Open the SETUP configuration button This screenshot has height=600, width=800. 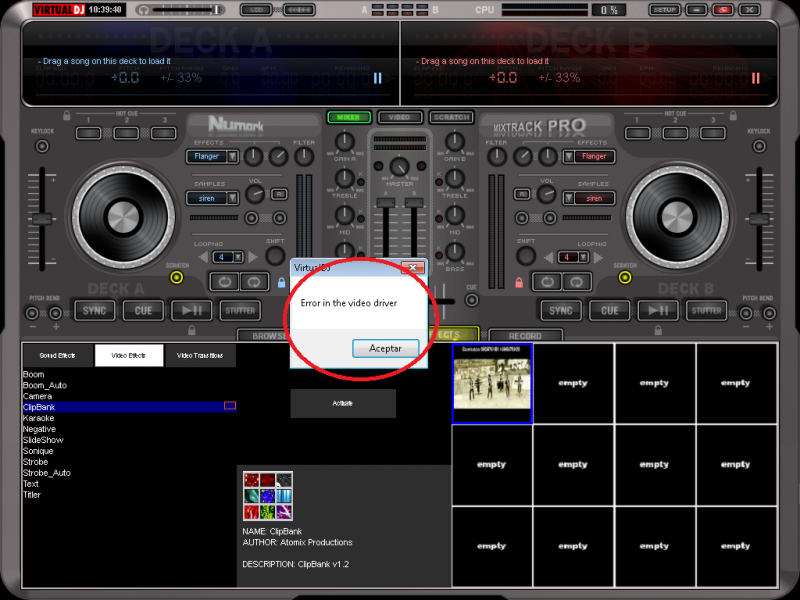click(x=664, y=10)
